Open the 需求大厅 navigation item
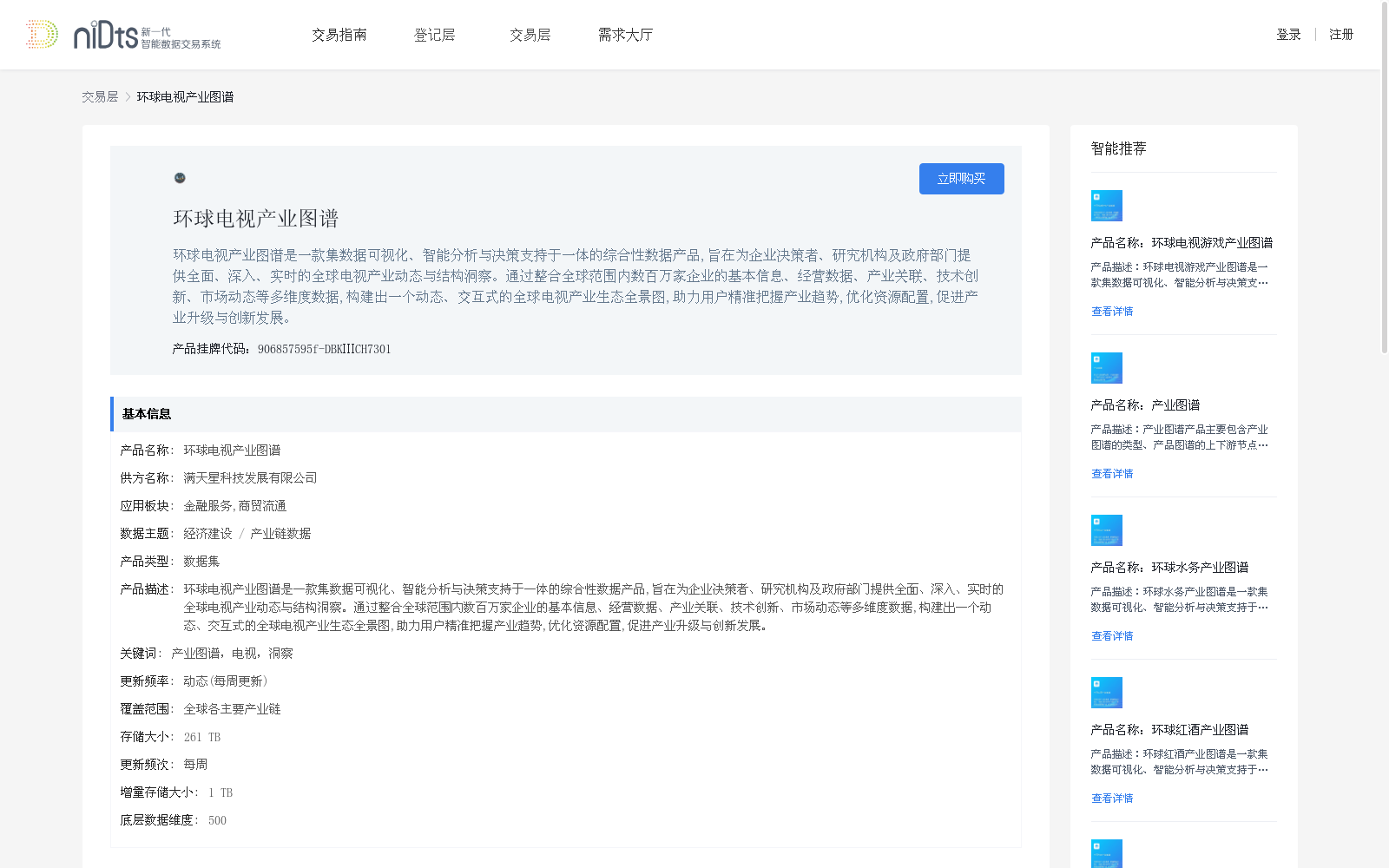 tap(626, 35)
